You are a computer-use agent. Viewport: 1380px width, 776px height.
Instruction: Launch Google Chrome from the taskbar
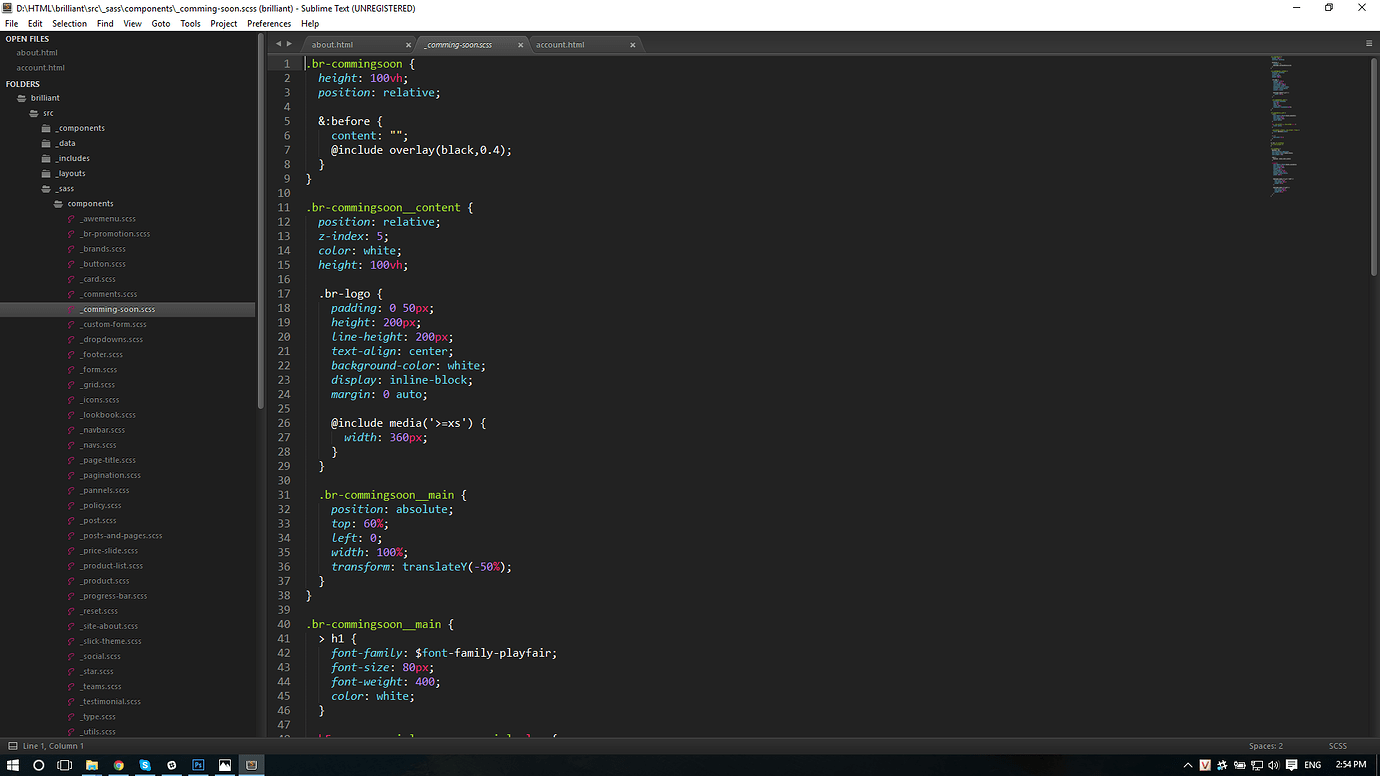(119, 765)
